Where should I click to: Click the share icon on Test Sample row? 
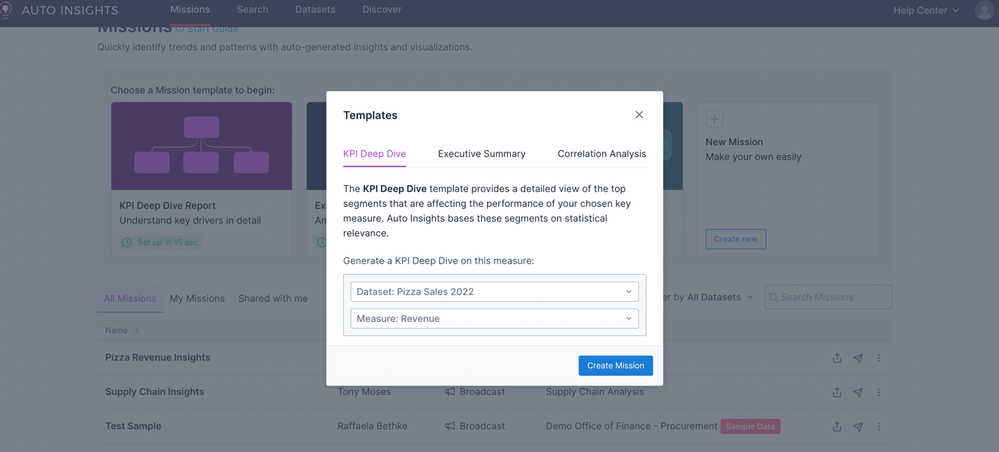coord(837,427)
